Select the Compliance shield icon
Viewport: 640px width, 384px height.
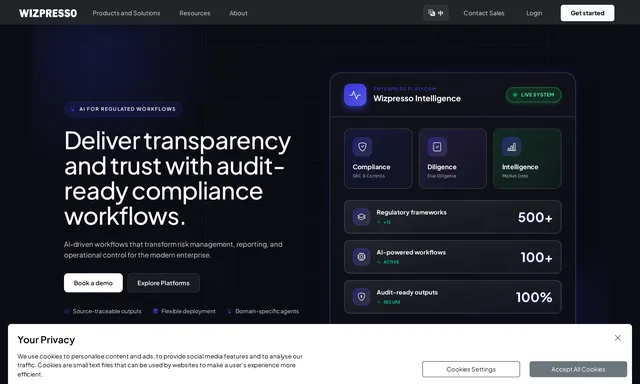coord(362,146)
